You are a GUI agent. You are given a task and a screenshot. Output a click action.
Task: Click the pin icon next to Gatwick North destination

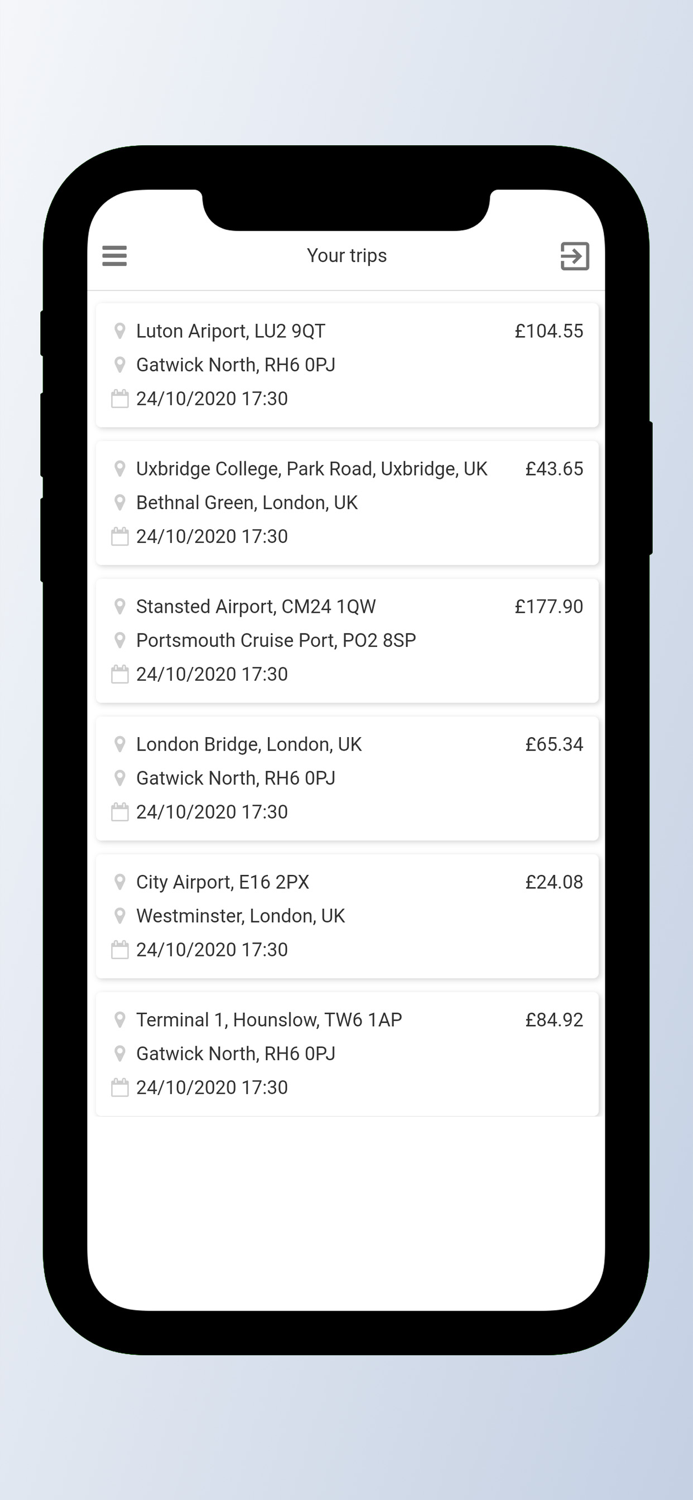point(120,365)
